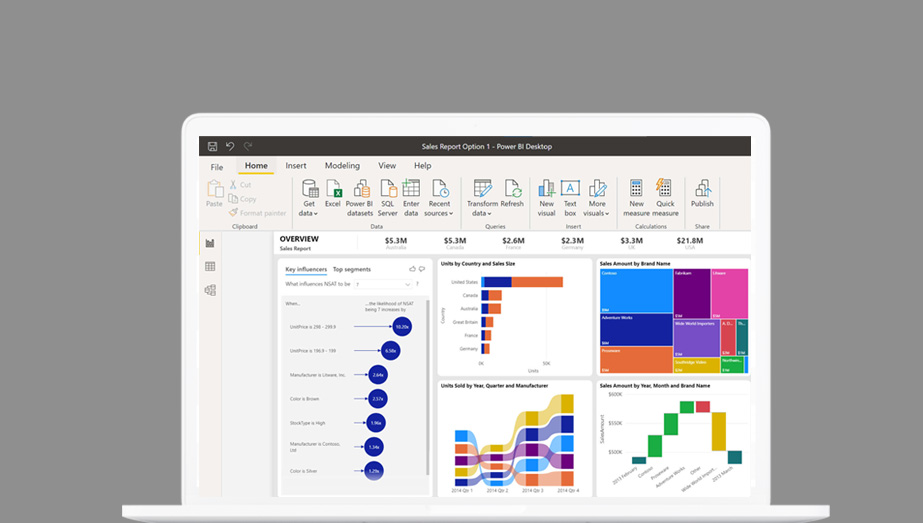Refresh the queries
The image size is (923, 523).
coord(512,193)
